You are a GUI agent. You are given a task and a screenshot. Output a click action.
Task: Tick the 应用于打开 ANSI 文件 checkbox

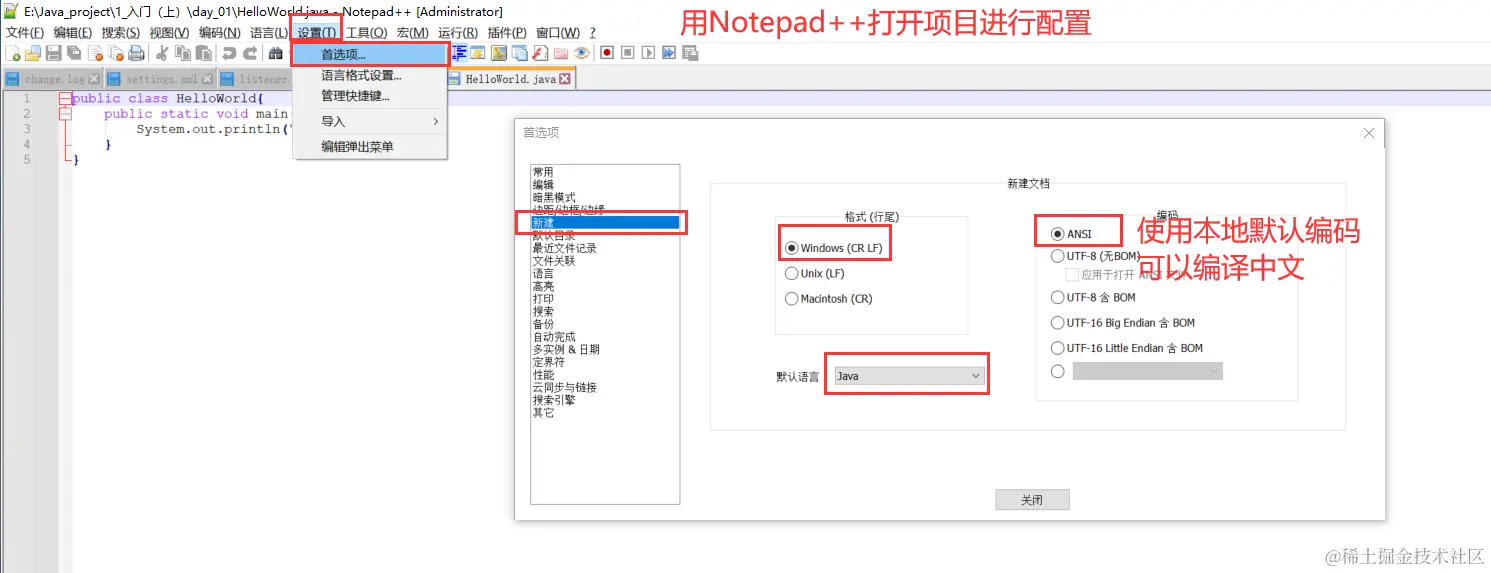(1072, 273)
